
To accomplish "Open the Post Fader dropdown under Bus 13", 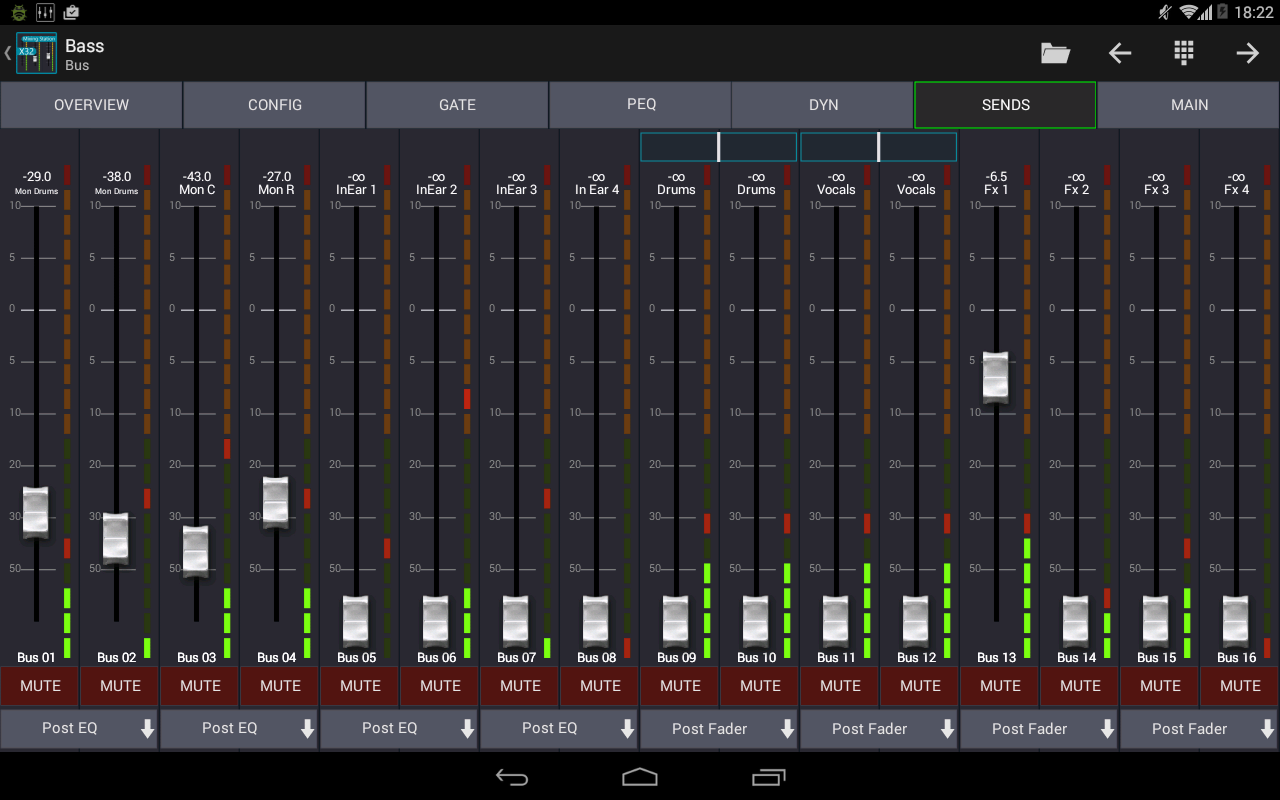I will [1039, 729].
